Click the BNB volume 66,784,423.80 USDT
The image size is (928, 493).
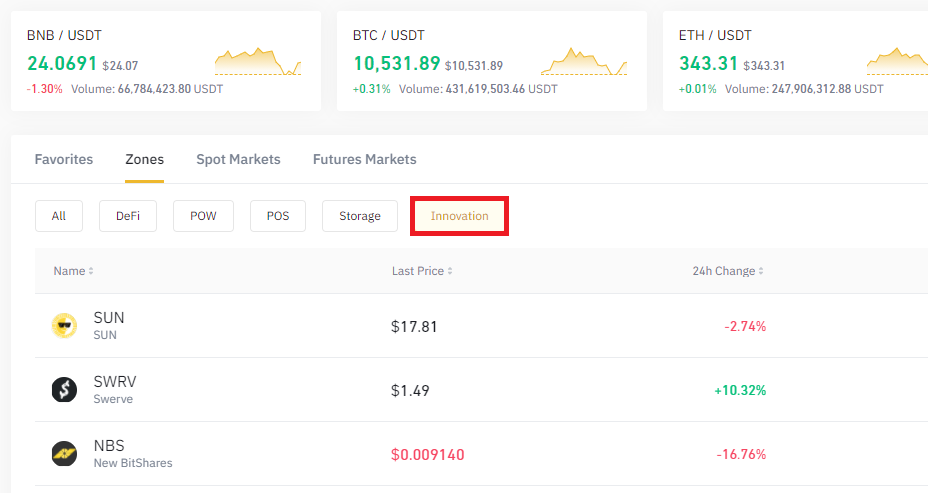[170, 89]
